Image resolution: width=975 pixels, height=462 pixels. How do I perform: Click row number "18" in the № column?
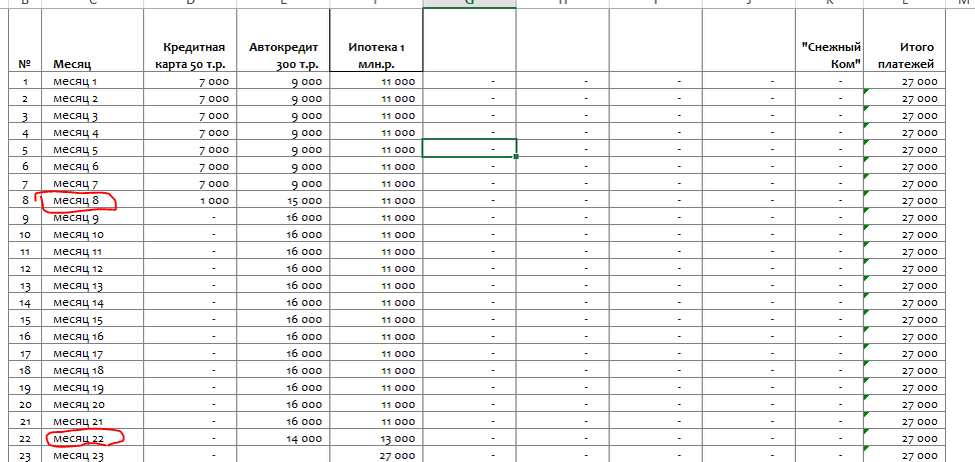click(25, 370)
